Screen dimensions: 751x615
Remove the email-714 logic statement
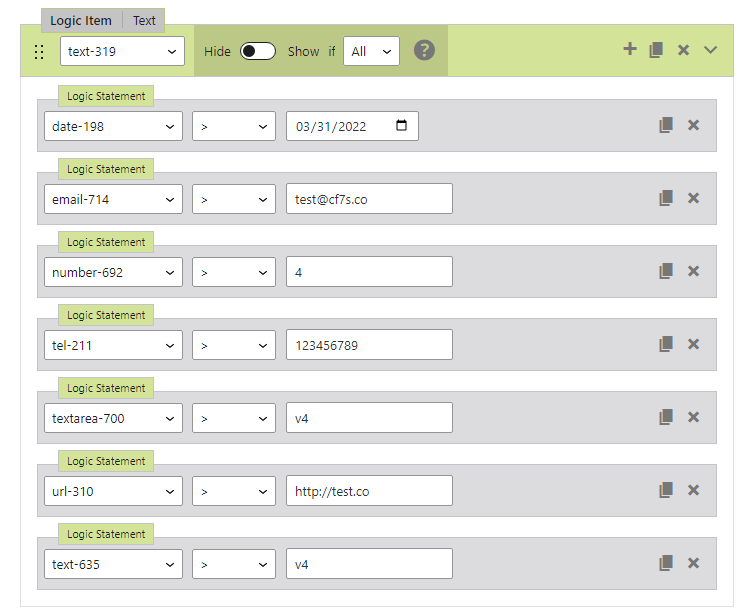click(x=693, y=198)
